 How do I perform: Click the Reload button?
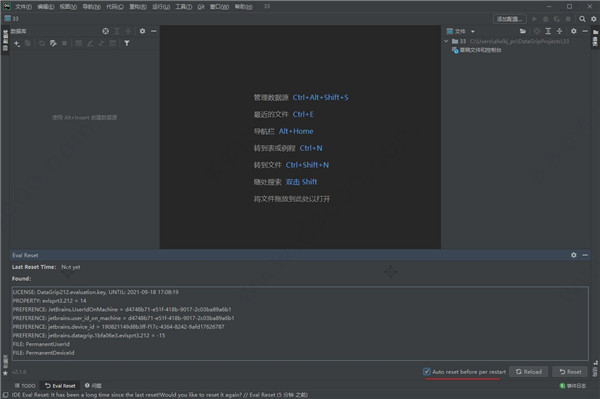pyautogui.click(x=528, y=371)
